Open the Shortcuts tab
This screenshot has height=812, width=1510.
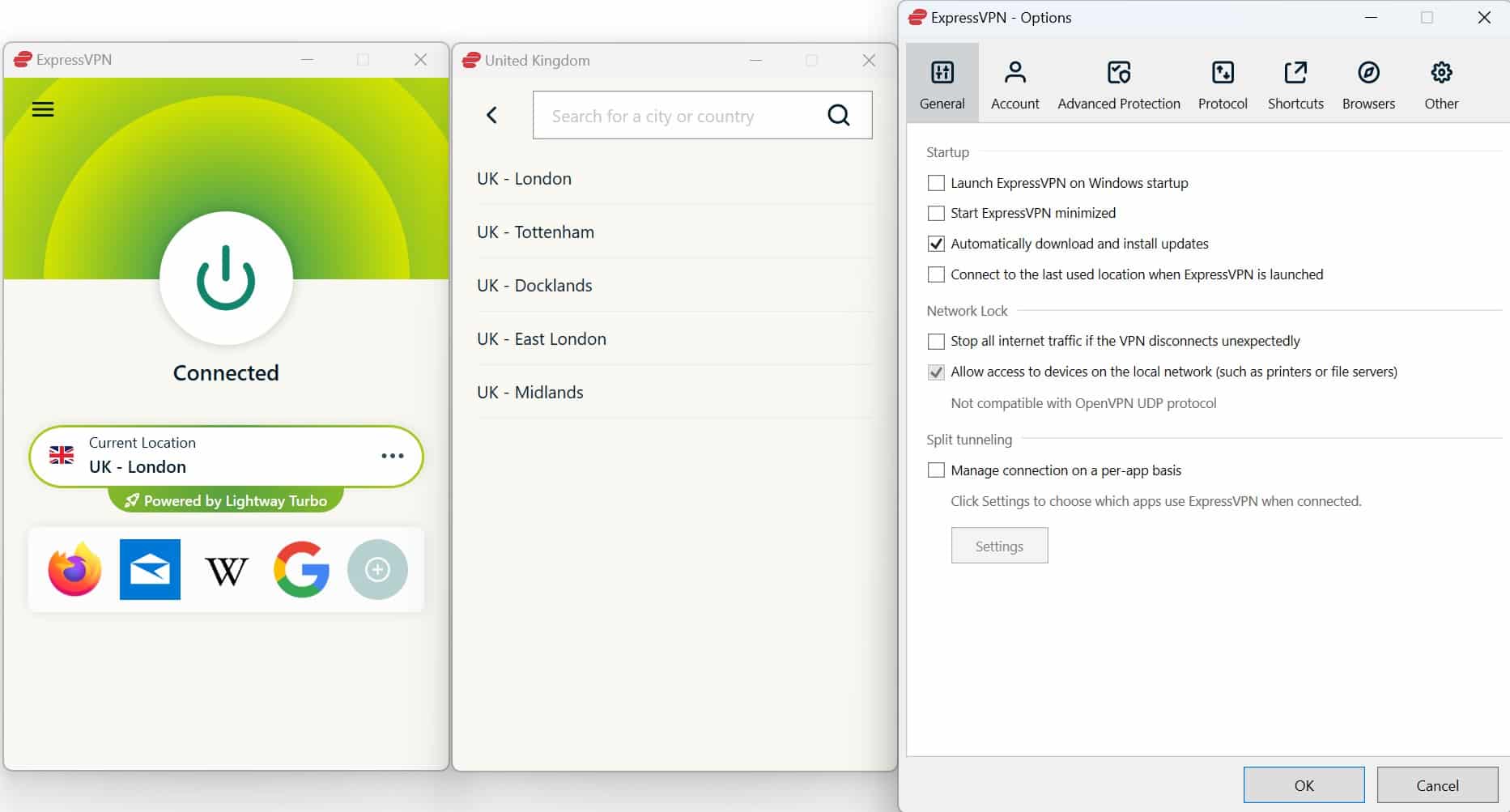coord(1295,83)
